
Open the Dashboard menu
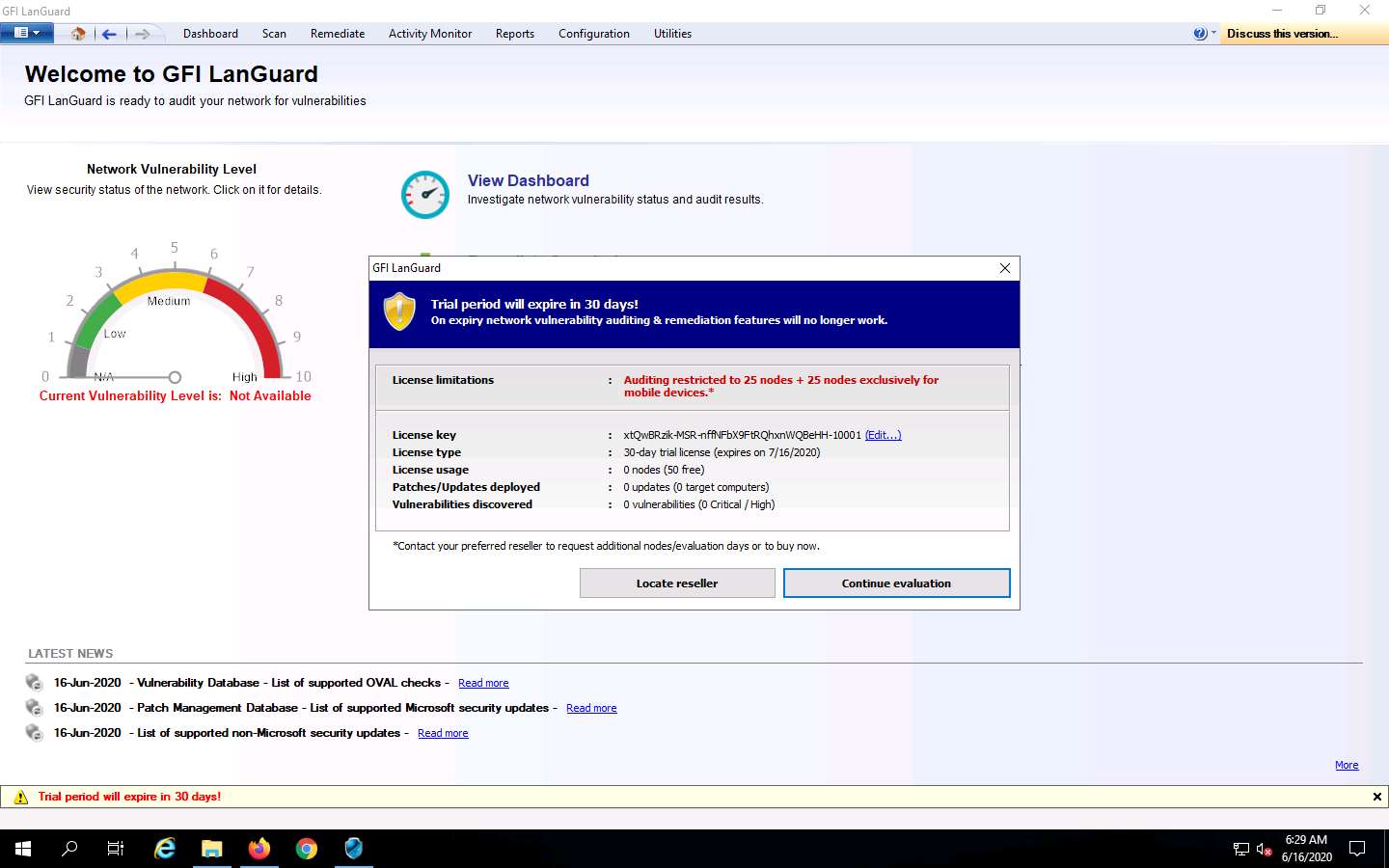pos(210,34)
